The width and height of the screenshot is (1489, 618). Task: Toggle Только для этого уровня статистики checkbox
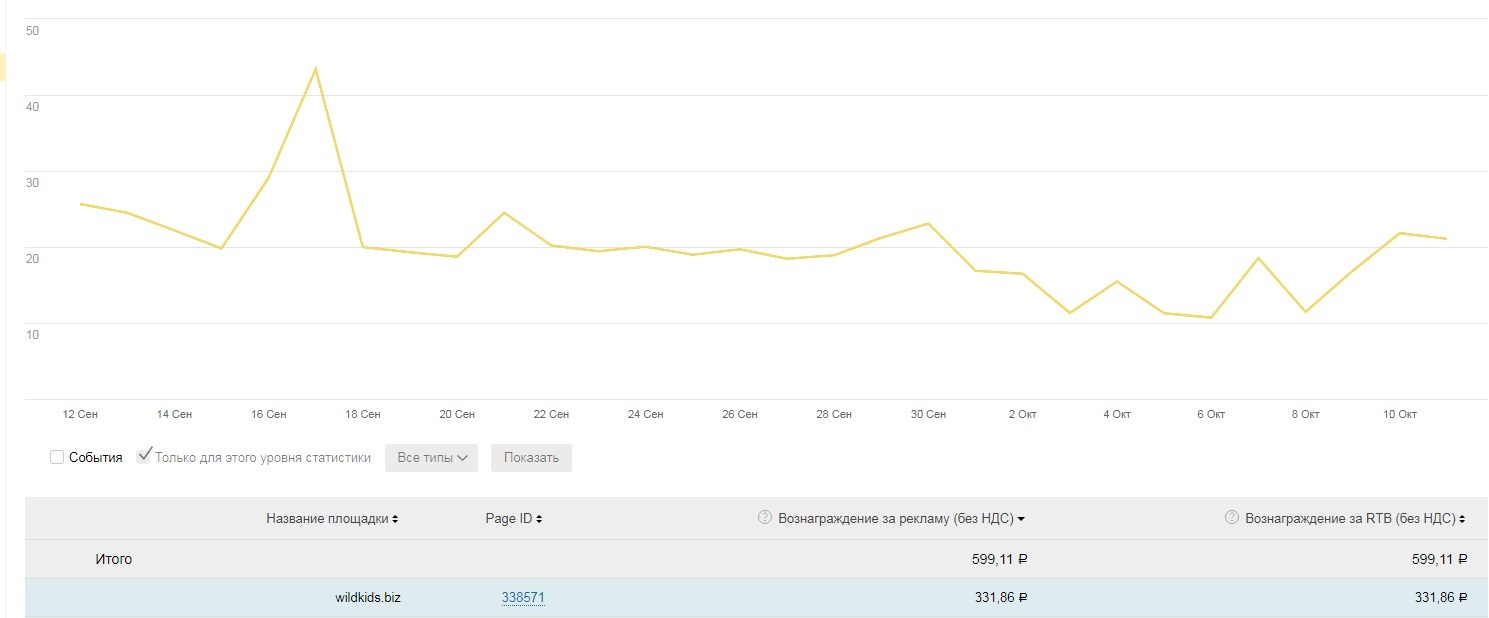(x=144, y=457)
